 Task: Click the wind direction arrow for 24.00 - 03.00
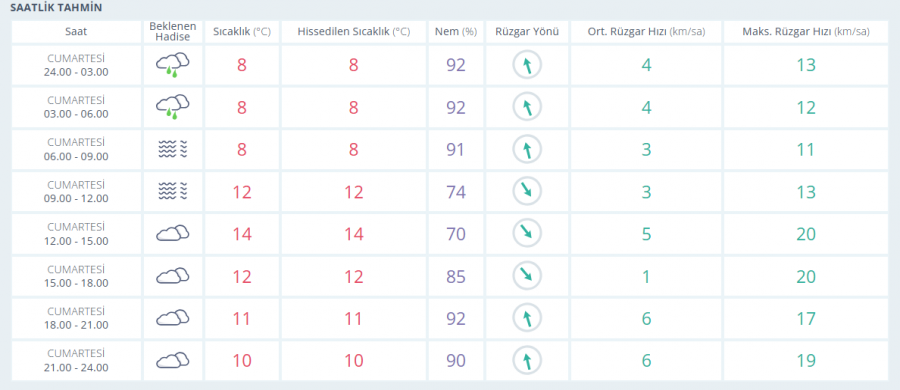527,65
